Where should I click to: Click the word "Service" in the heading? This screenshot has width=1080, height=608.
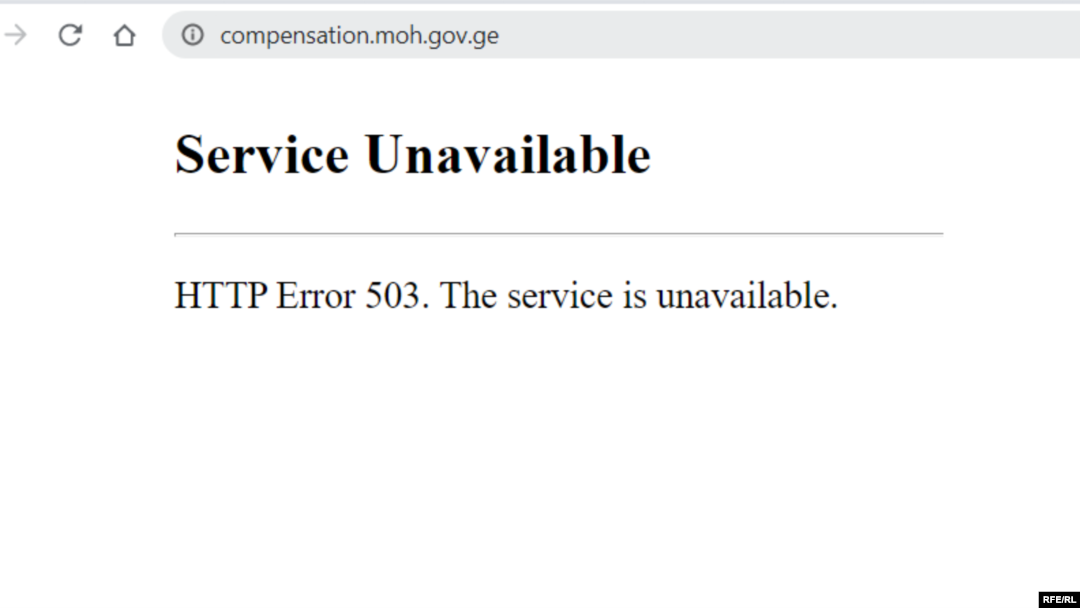pos(262,154)
